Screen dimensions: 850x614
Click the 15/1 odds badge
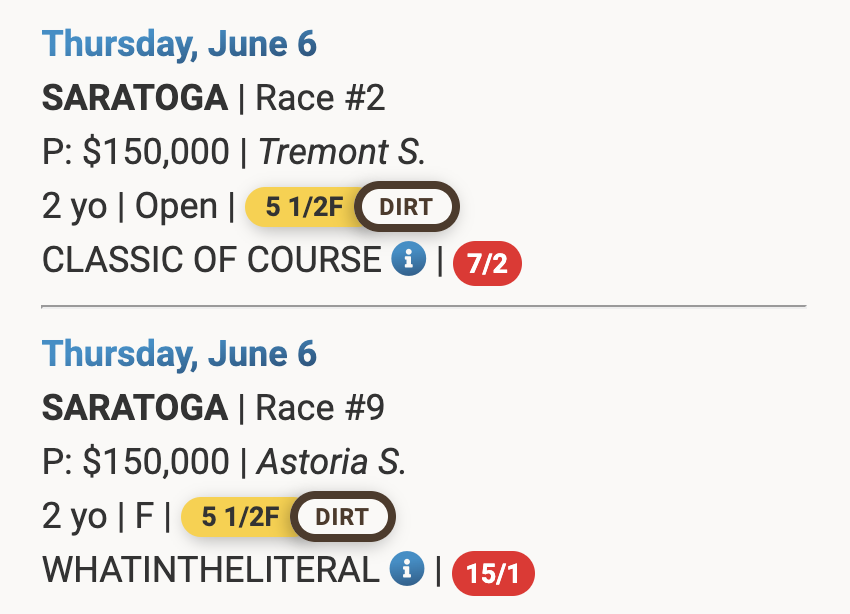(x=493, y=573)
